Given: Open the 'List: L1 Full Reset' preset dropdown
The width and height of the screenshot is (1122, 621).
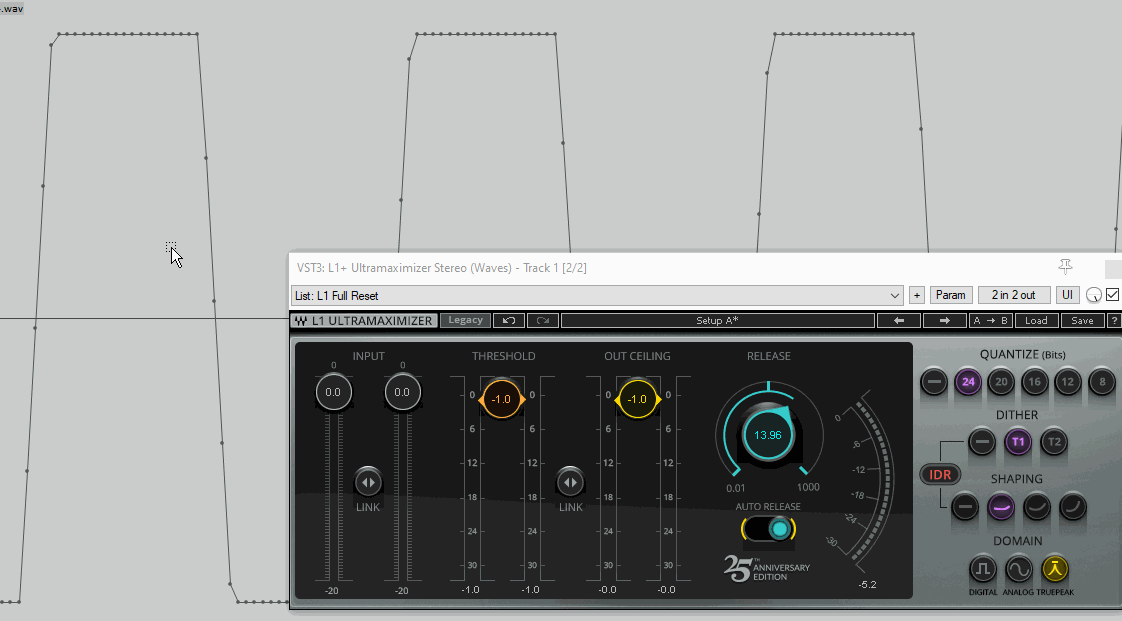Looking at the screenshot, I should [597, 295].
